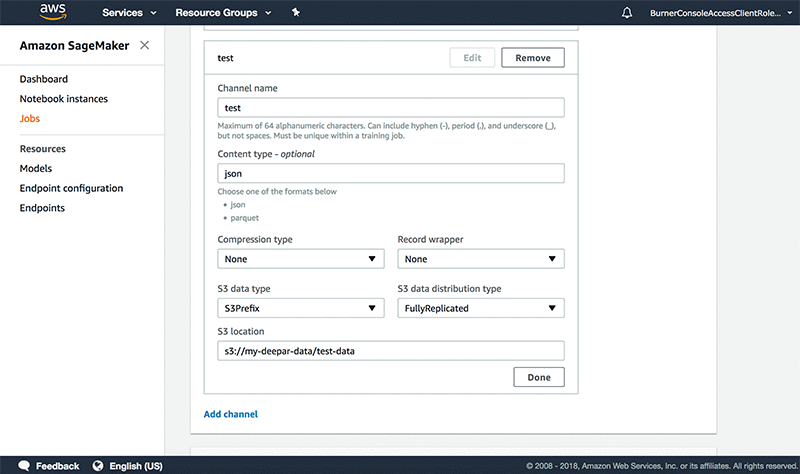Click the parquet format hint
This screenshot has width=800, height=474.
[244, 218]
